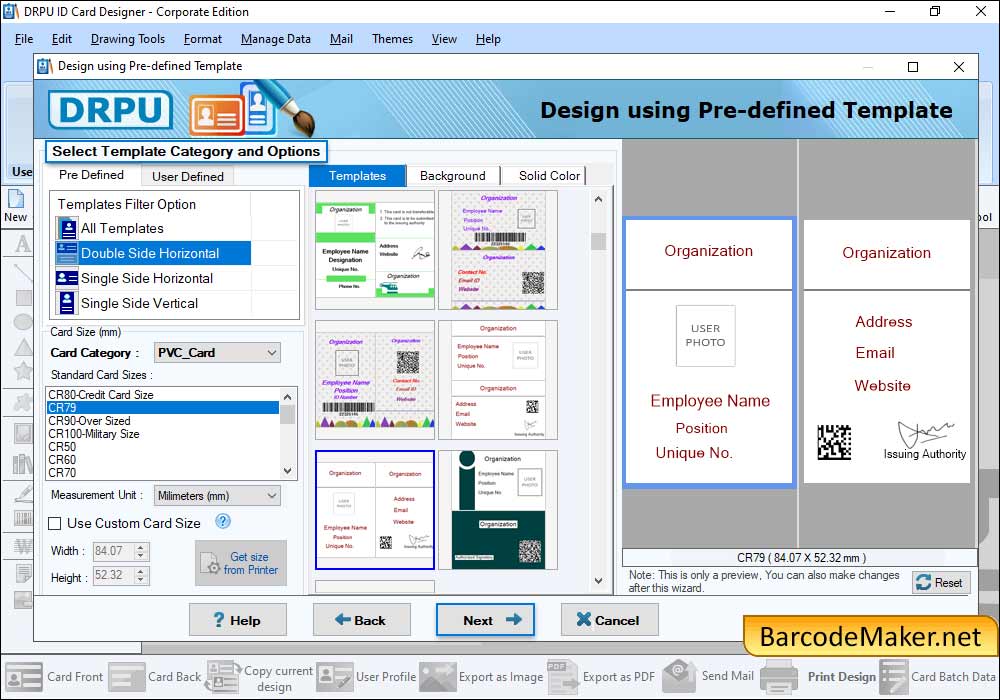Click the Single Side Vertical card icon
Viewport: 1000px width, 700px height.
pos(67,303)
